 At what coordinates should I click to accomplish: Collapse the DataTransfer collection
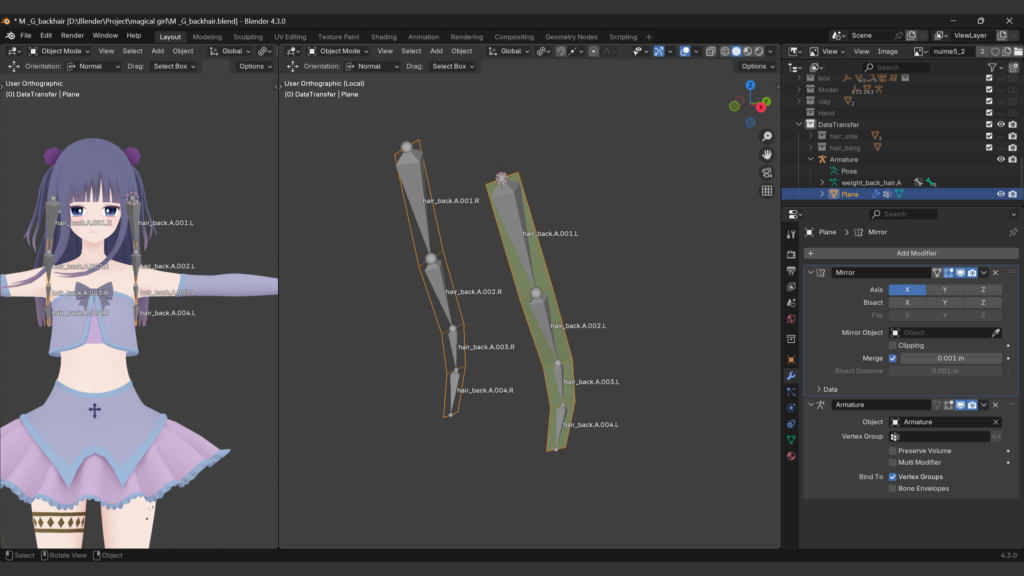(x=799, y=125)
